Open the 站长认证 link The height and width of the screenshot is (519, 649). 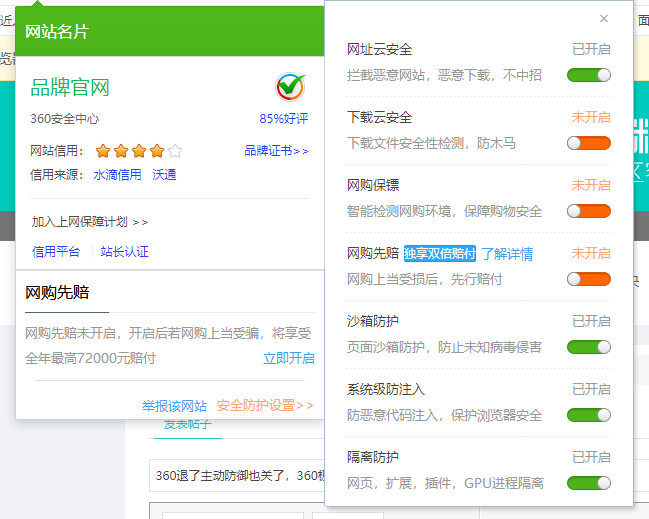coord(124,251)
